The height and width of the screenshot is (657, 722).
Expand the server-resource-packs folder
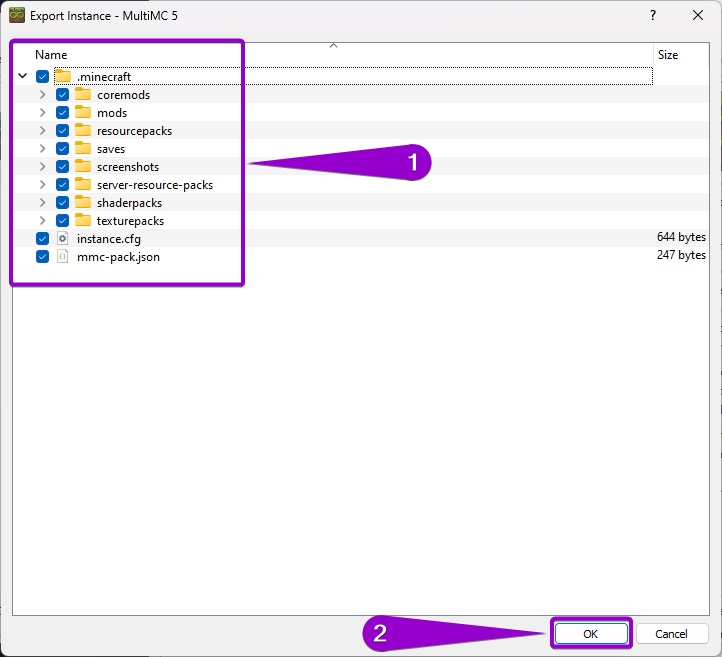pyautogui.click(x=42, y=185)
